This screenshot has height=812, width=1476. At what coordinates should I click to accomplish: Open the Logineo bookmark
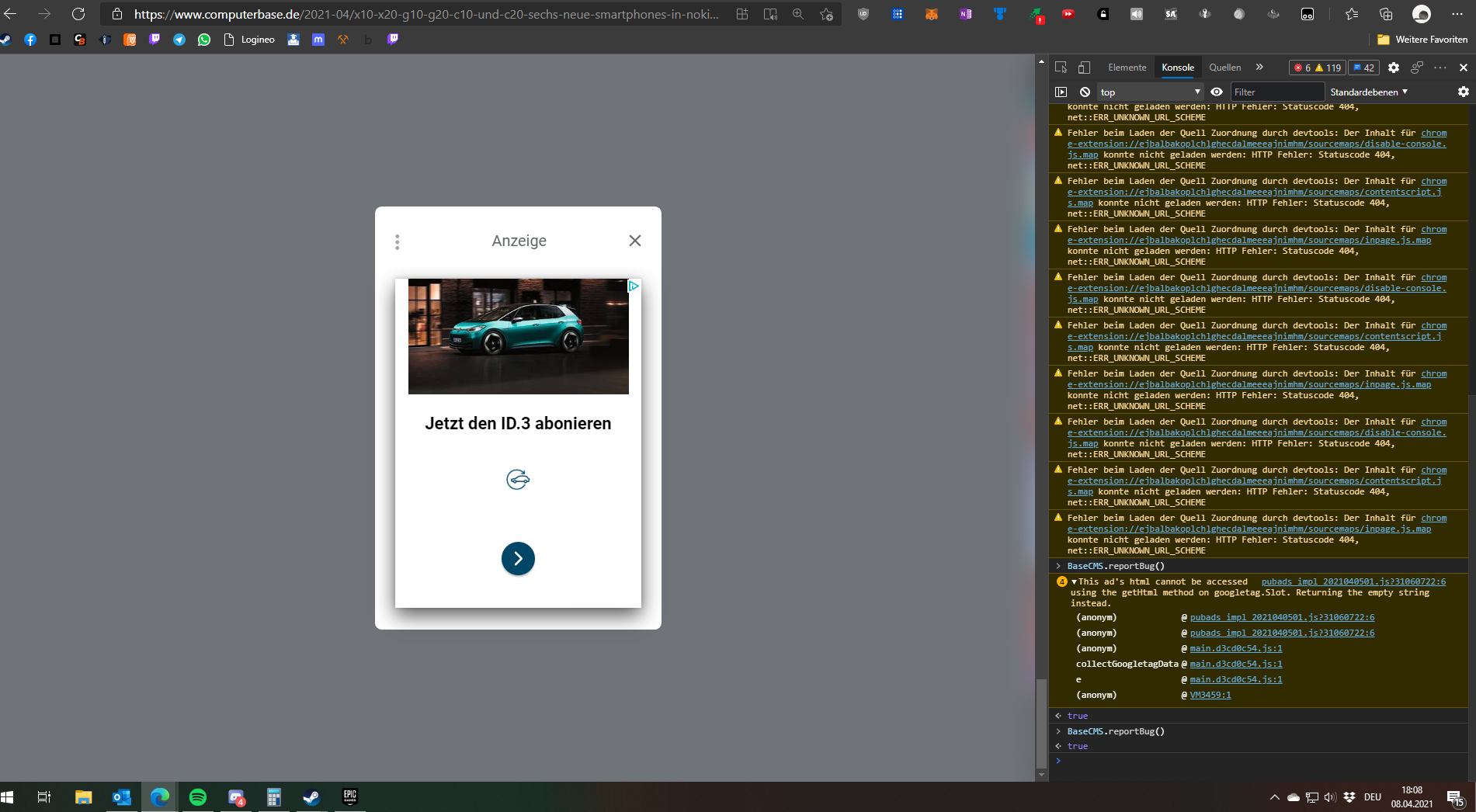click(249, 40)
